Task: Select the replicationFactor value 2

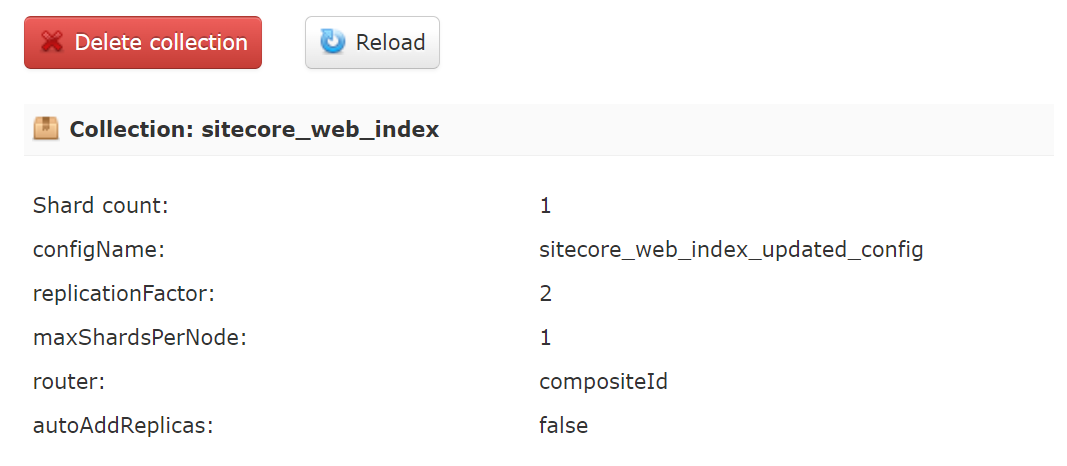Action: click(545, 294)
